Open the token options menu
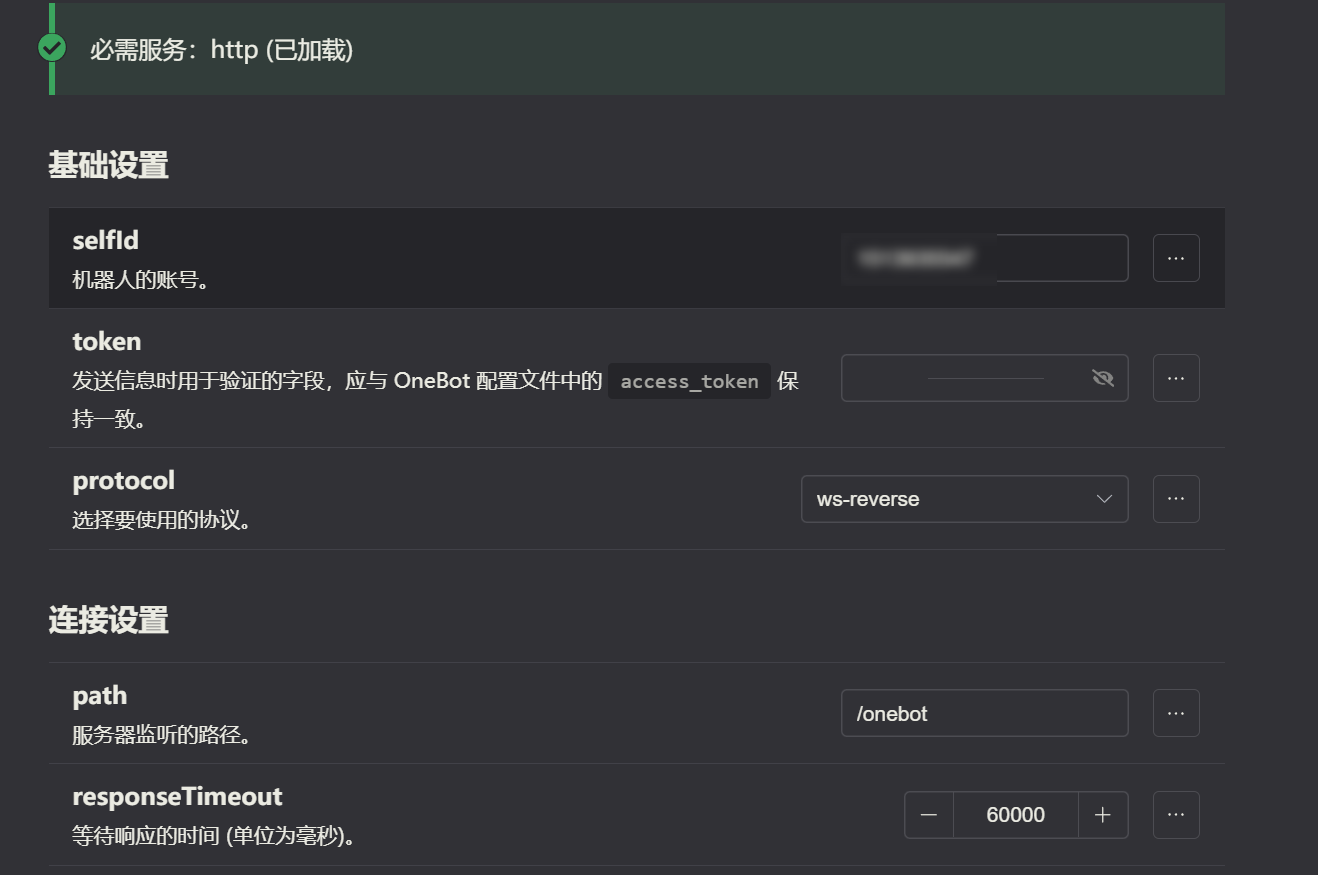 pyautogui.click(x=1176, y=378)
